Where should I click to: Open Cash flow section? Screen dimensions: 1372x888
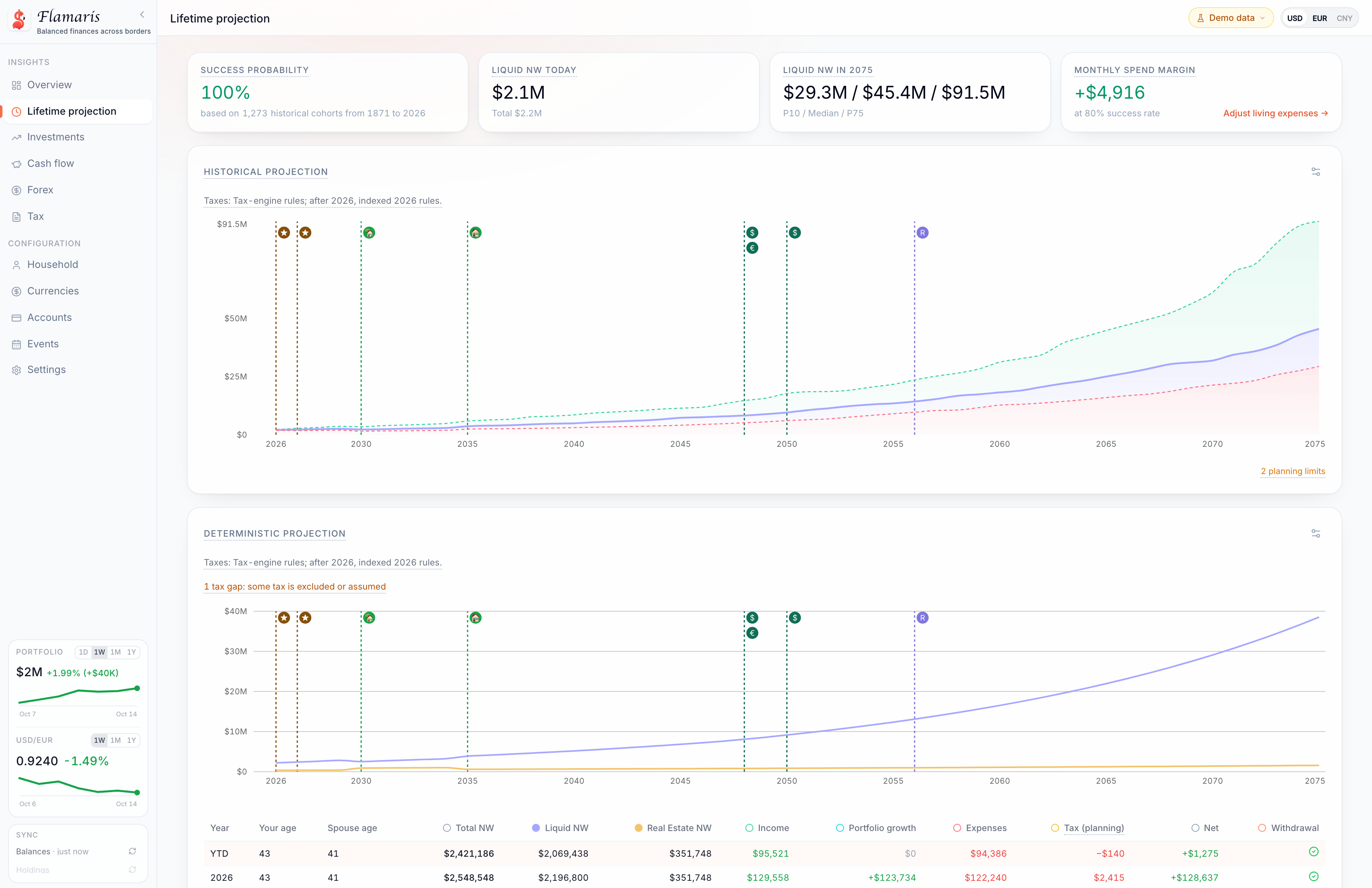click(x=78, y=164)
